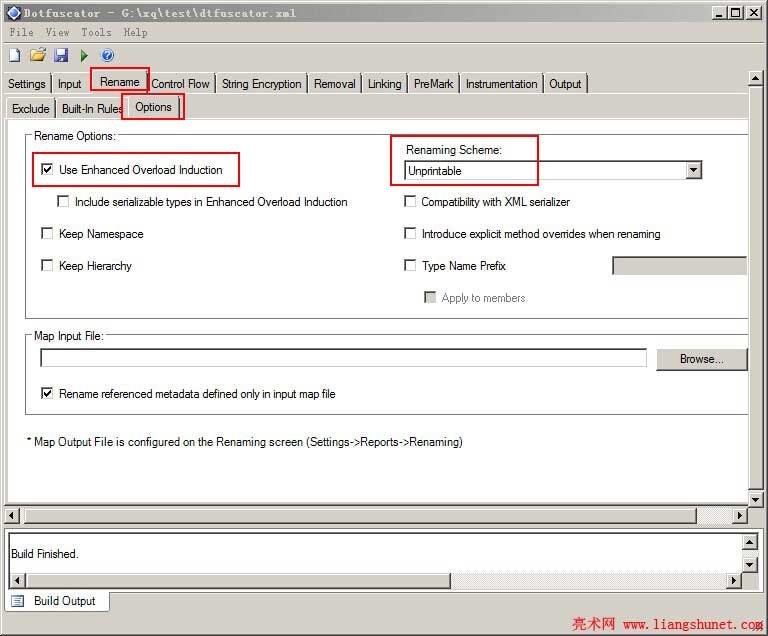
Task: Run build with the green play icon
Action: [x=84, y=55]
